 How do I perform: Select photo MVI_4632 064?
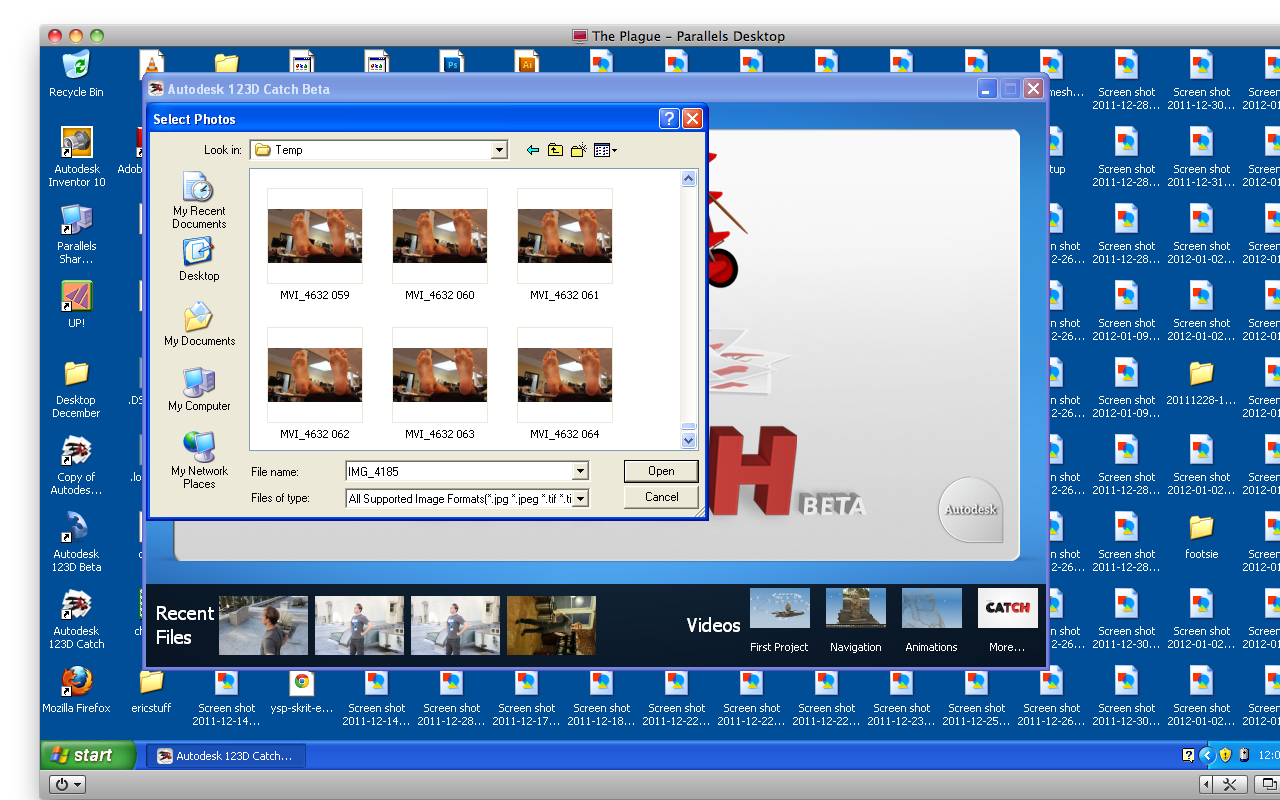[x=565, y=384]
